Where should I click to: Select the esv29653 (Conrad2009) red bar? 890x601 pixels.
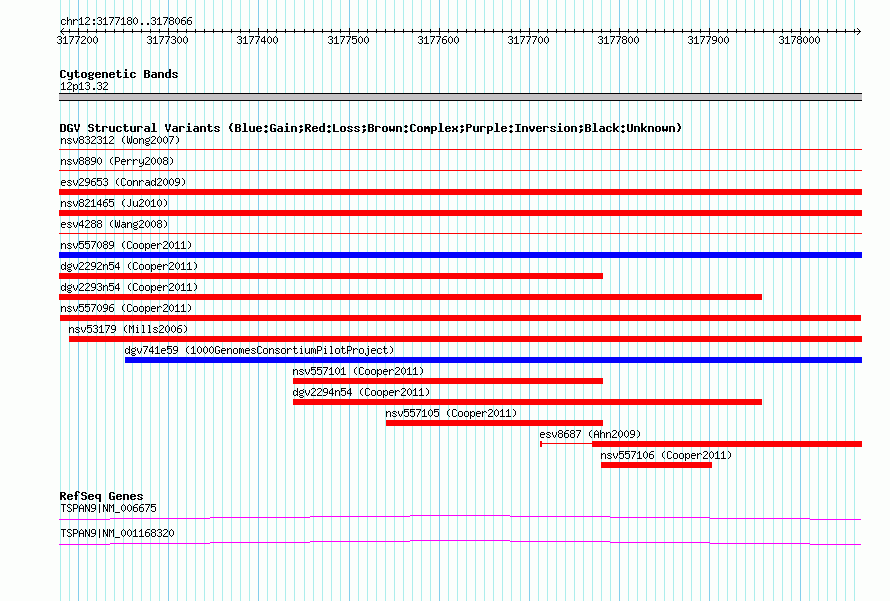(x=460, y=192)
